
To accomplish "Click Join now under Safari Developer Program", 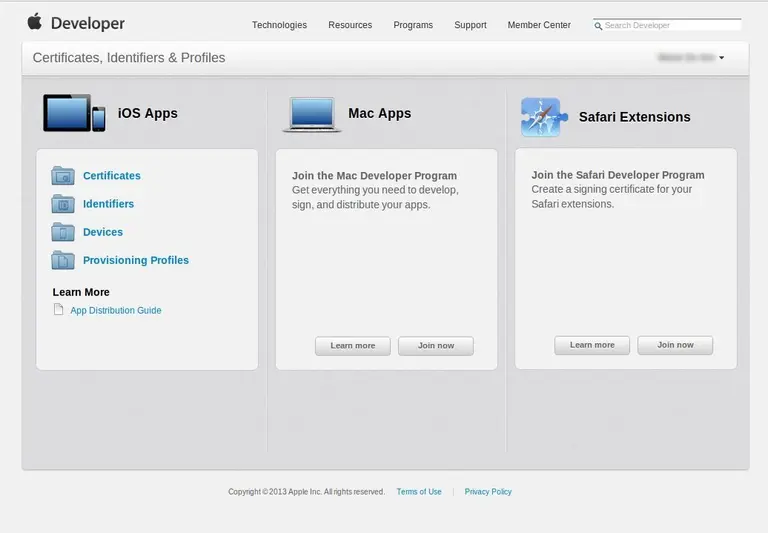I will (x=675, y=345).
